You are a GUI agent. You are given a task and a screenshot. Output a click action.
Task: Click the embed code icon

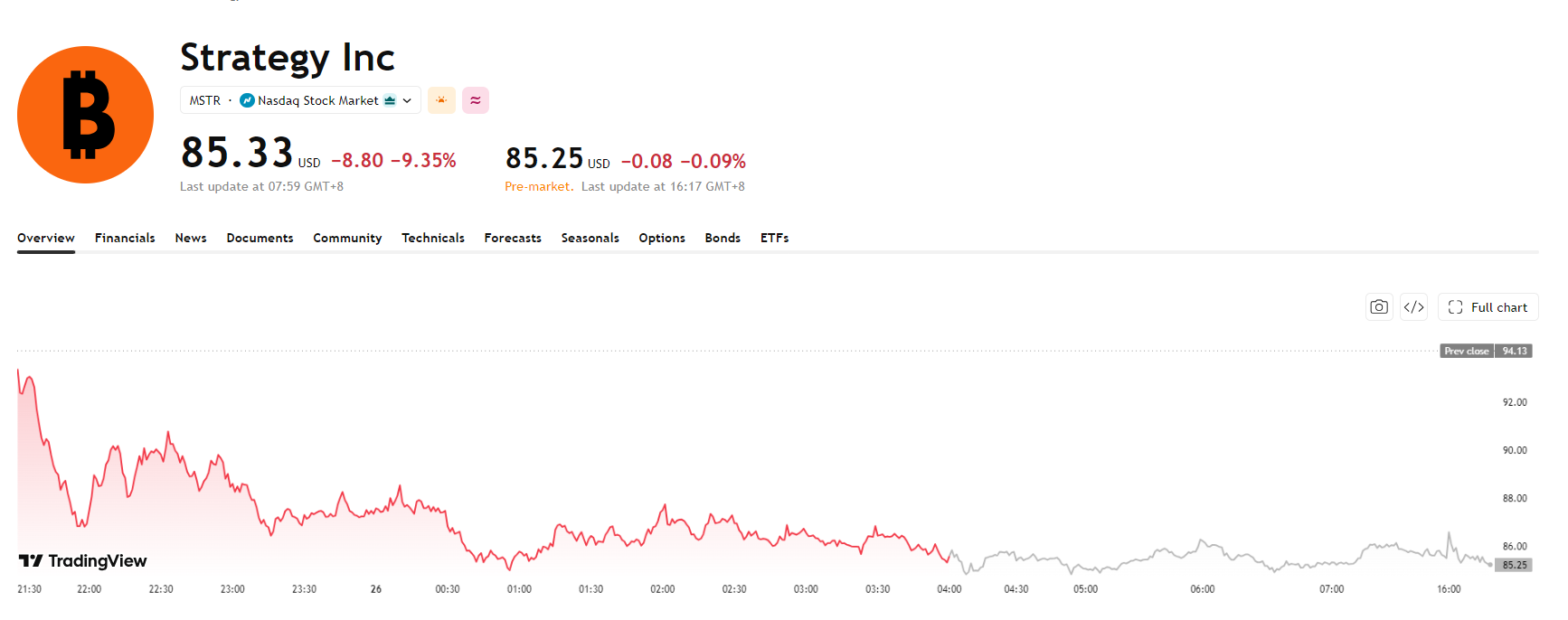click(1414, 307)
